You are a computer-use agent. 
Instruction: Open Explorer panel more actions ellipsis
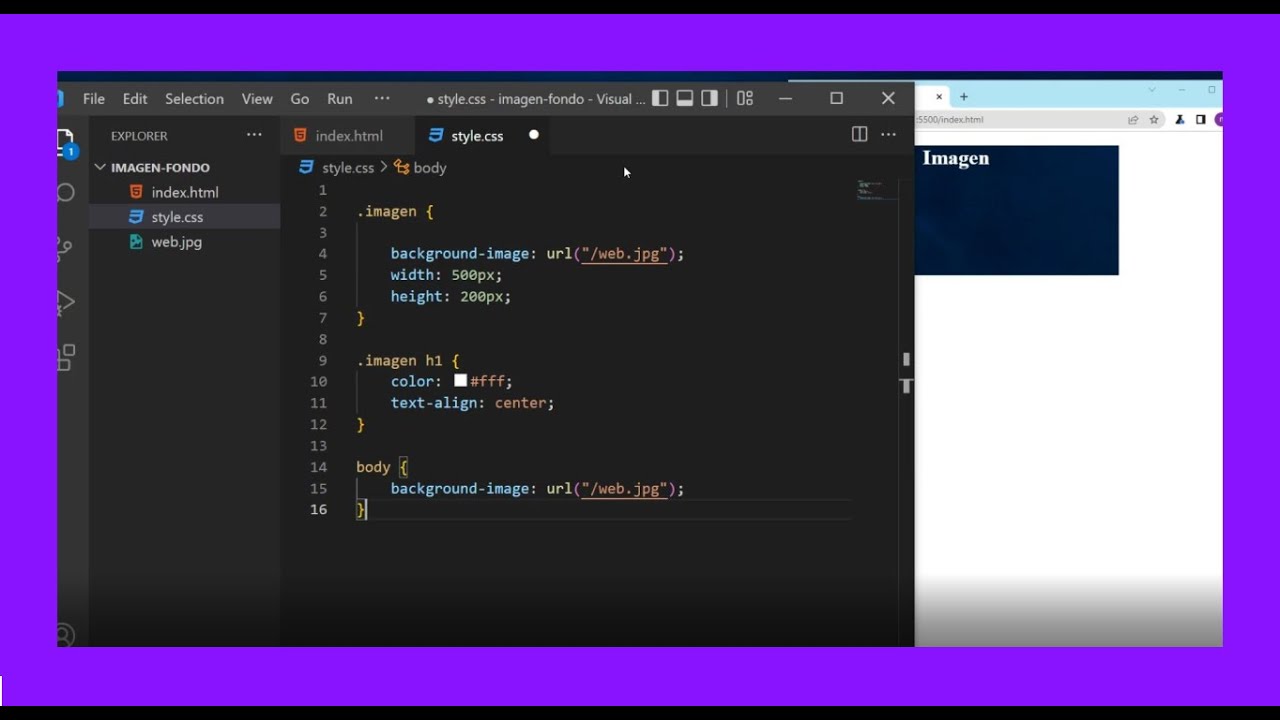pyautogui.click(x=254, y=135)
